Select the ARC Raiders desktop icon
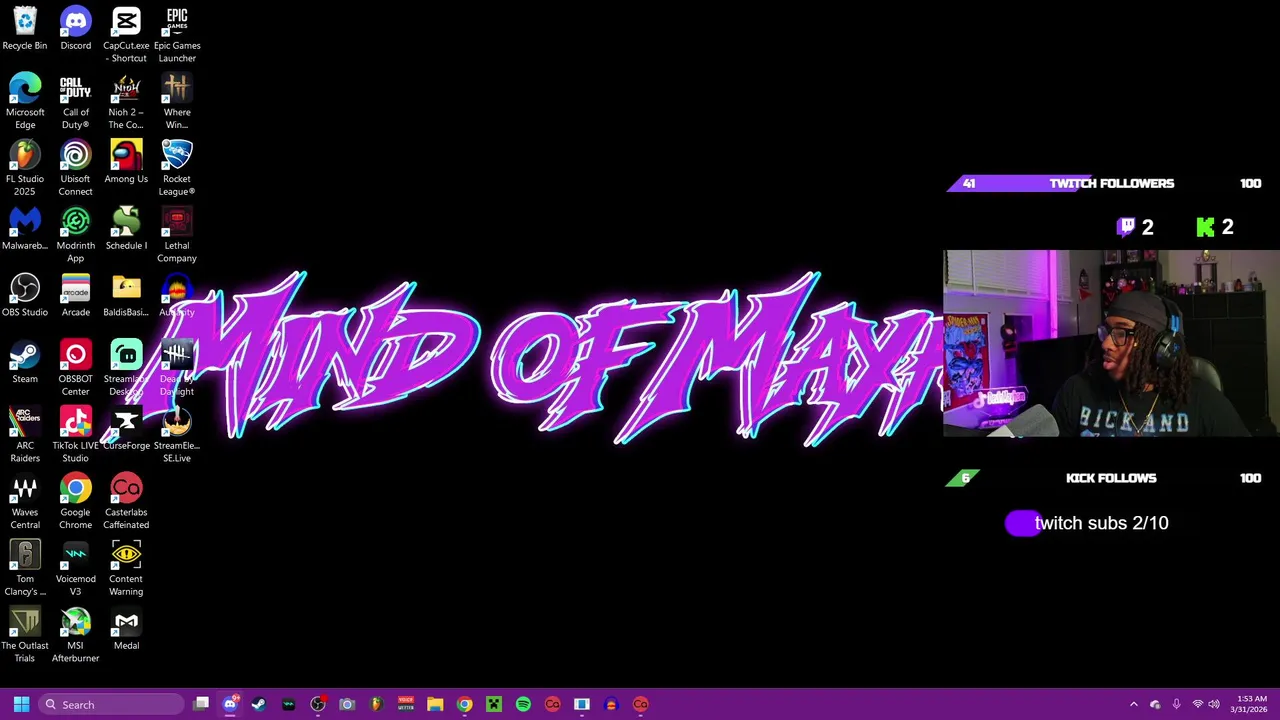The image size is (1280, 720). pos(25,435)
